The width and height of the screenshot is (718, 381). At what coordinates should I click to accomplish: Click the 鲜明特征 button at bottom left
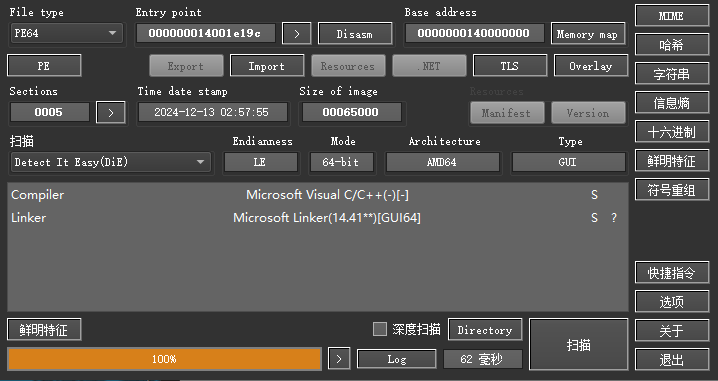pyautogui.click(x=44, y=330)
